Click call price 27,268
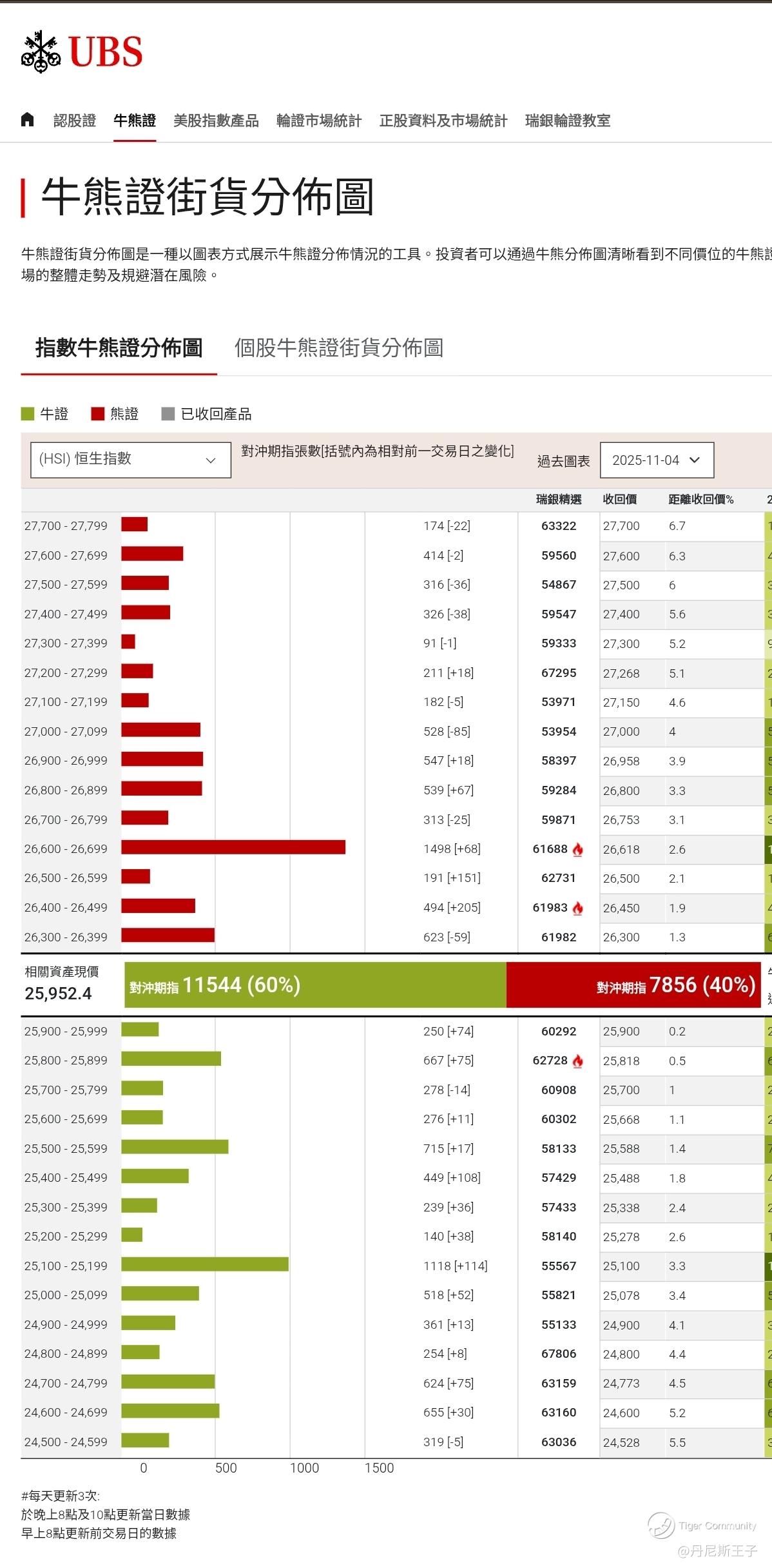This screenshot has width=772, height=1568. (x=621, y=674)
